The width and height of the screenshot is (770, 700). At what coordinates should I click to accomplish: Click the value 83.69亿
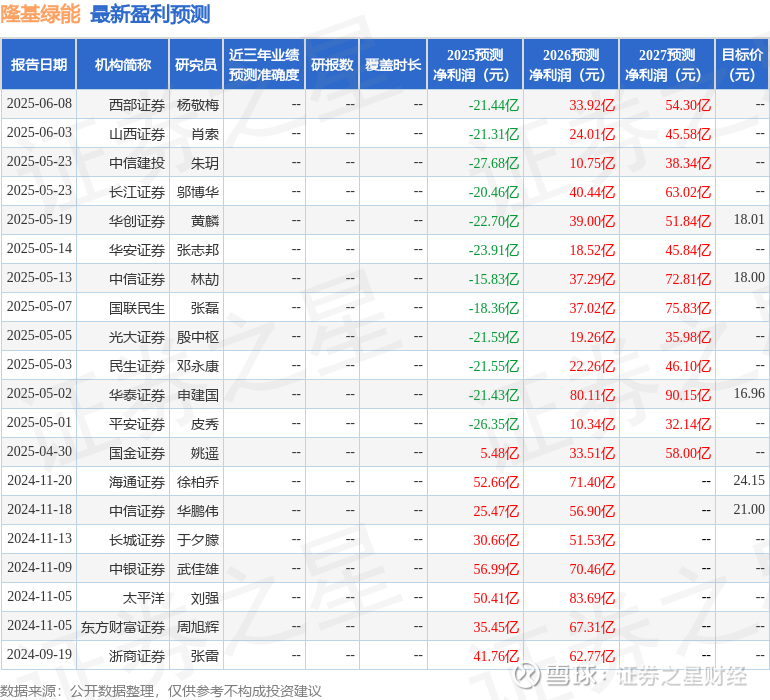click(x=592, y=598)
